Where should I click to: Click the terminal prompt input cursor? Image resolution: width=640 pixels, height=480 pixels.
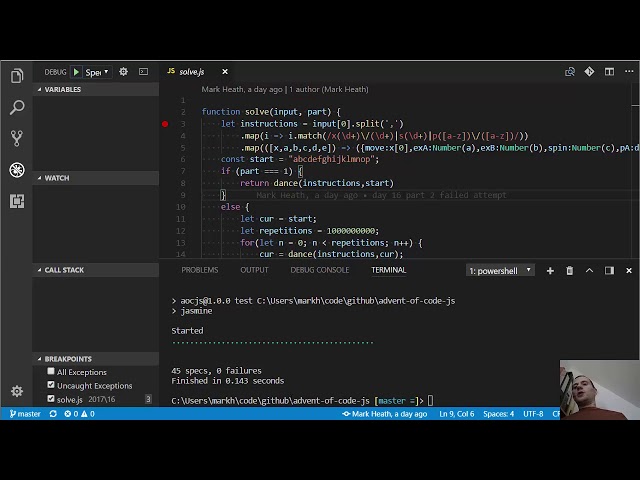(x=431, y=401)
